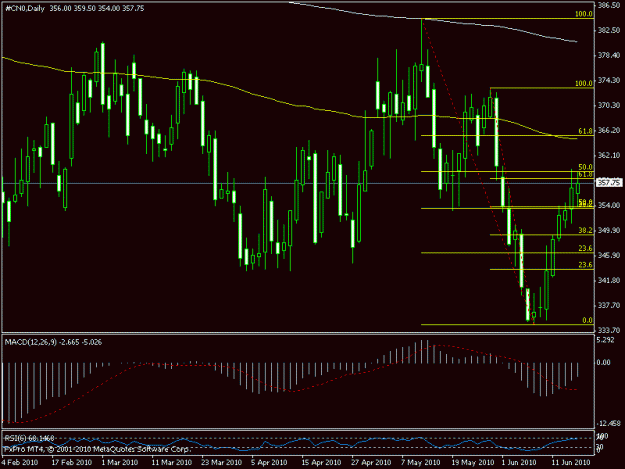Click the 341.80 price axis label
This screenshot has width=625, height=469.
coord(609,280)
